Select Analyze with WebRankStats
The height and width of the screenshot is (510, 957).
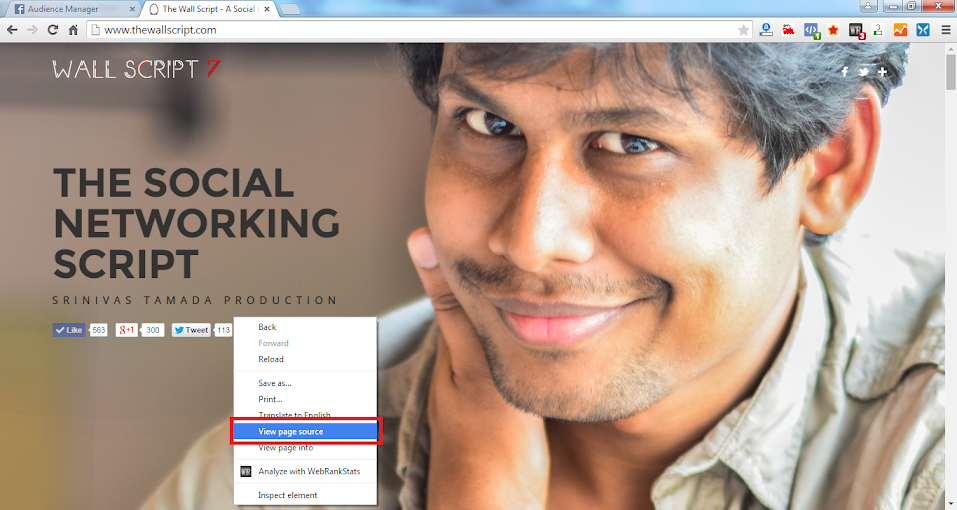click(x=305, y=472)
